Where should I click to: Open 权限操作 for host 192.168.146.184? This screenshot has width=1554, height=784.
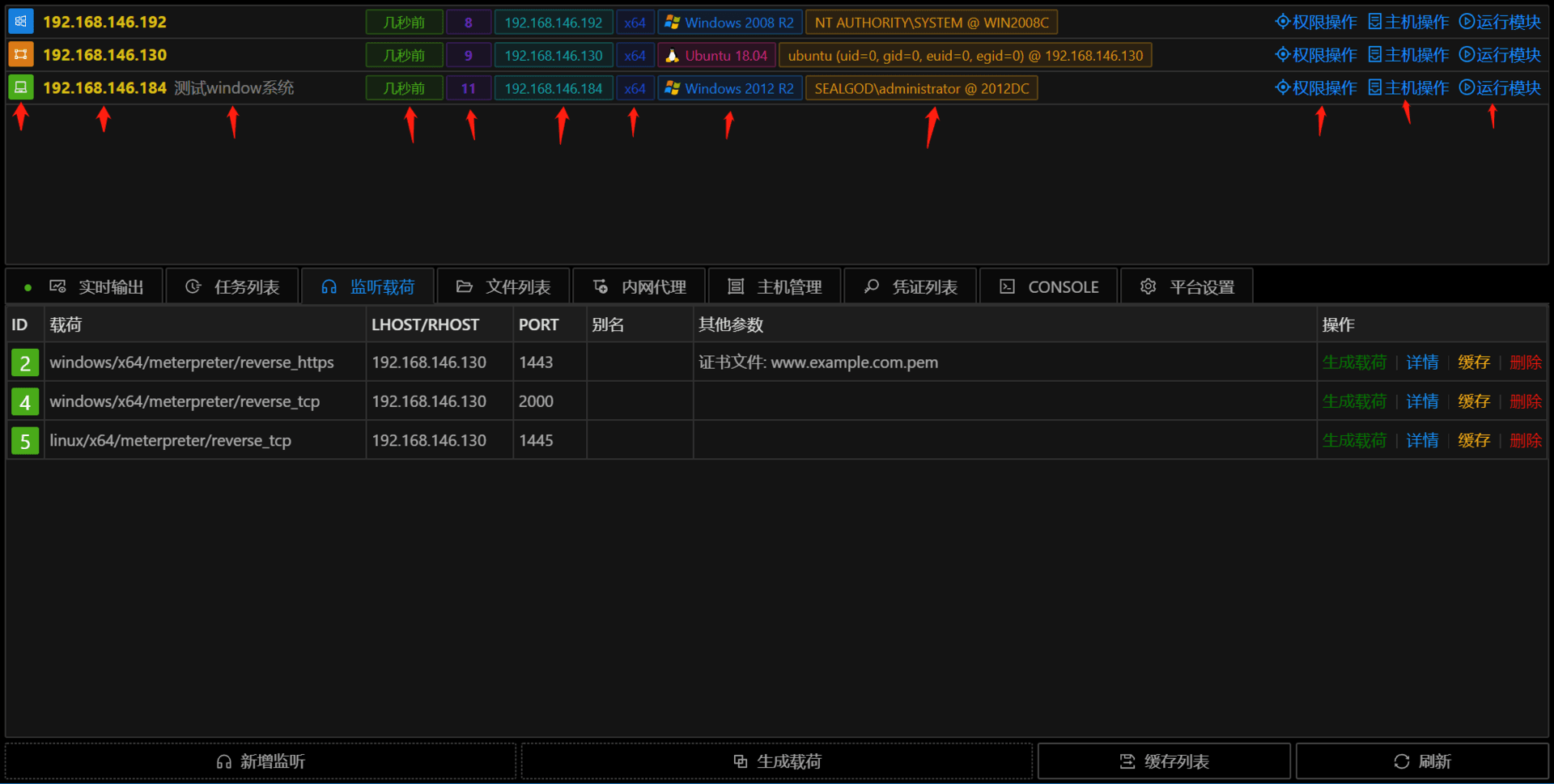click(x=1316, y=87)
